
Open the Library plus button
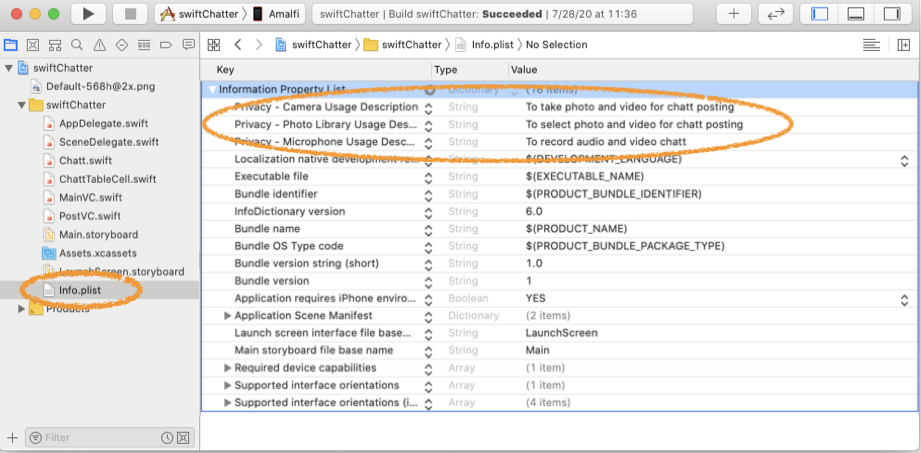point(734,14)
